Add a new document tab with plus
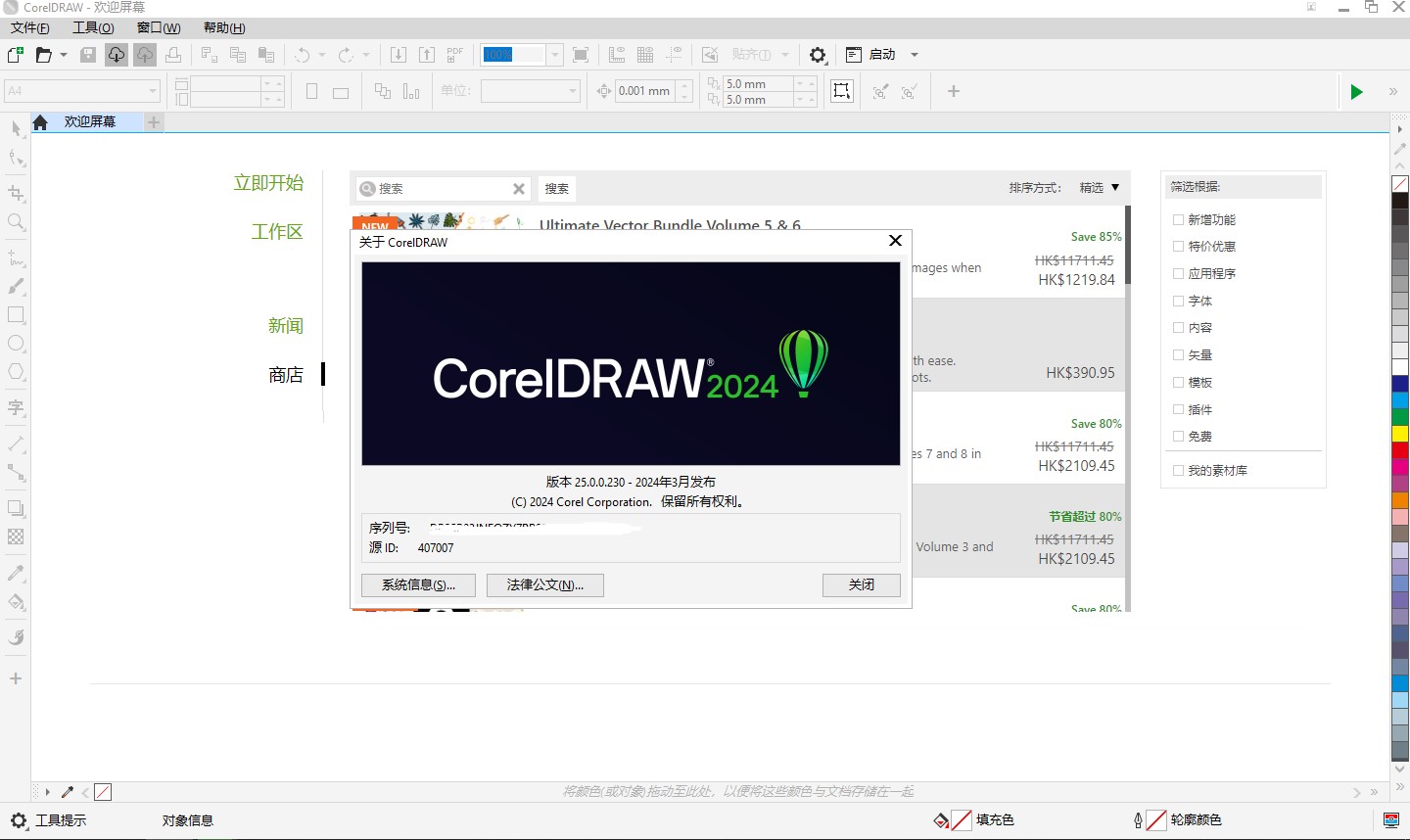The height and width of the screenshot is (840, 1410). [154, 122]
